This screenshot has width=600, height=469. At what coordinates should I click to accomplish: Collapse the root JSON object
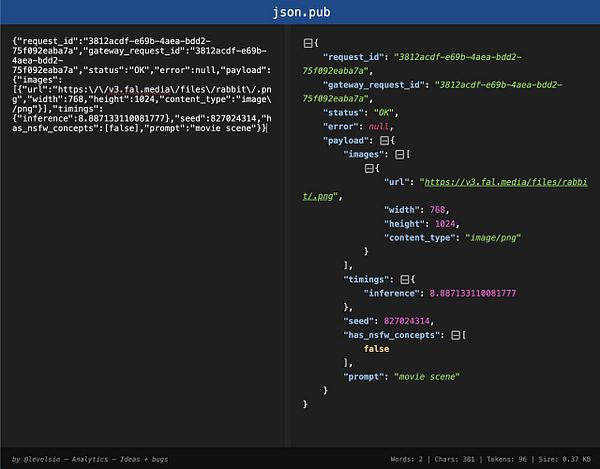tap(308, 43)
